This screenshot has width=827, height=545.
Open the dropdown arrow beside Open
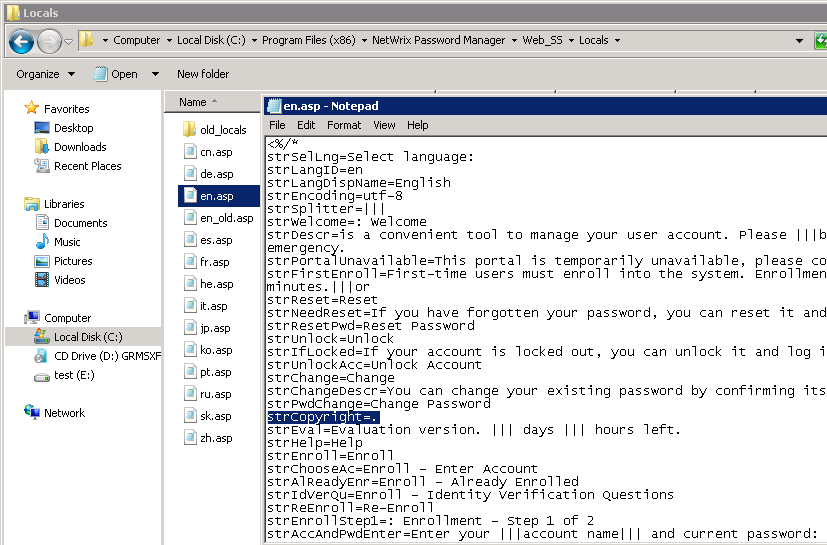tap(155, 74)
